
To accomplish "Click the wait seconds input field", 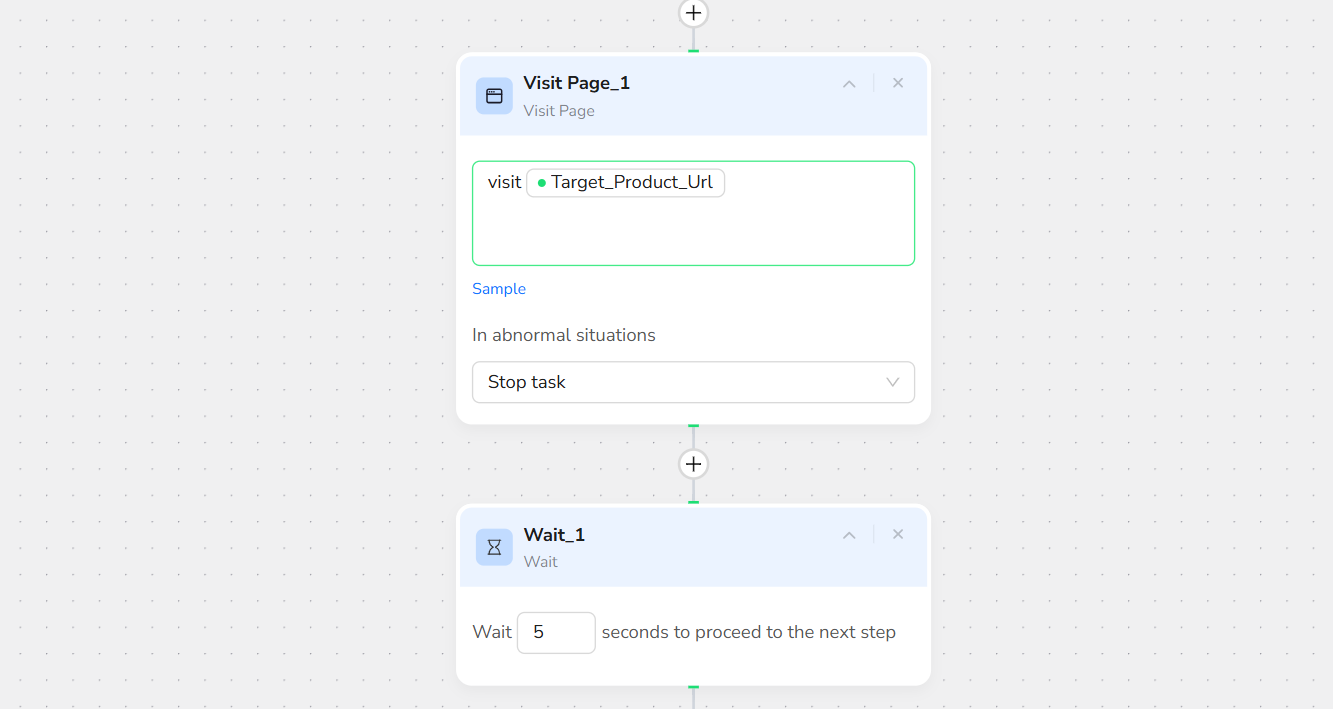I will point(556,632).
